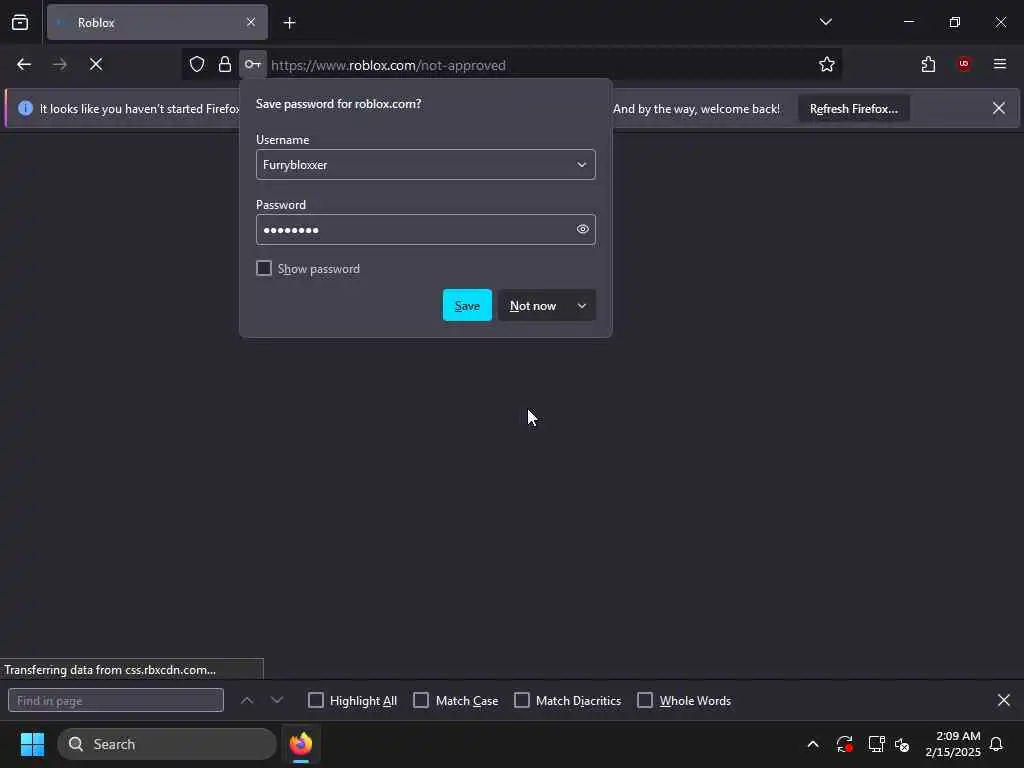This screenshot has width=1024, height=768.
Task: Jump to previous find result arrow
Action: click(x=247, y=701)
